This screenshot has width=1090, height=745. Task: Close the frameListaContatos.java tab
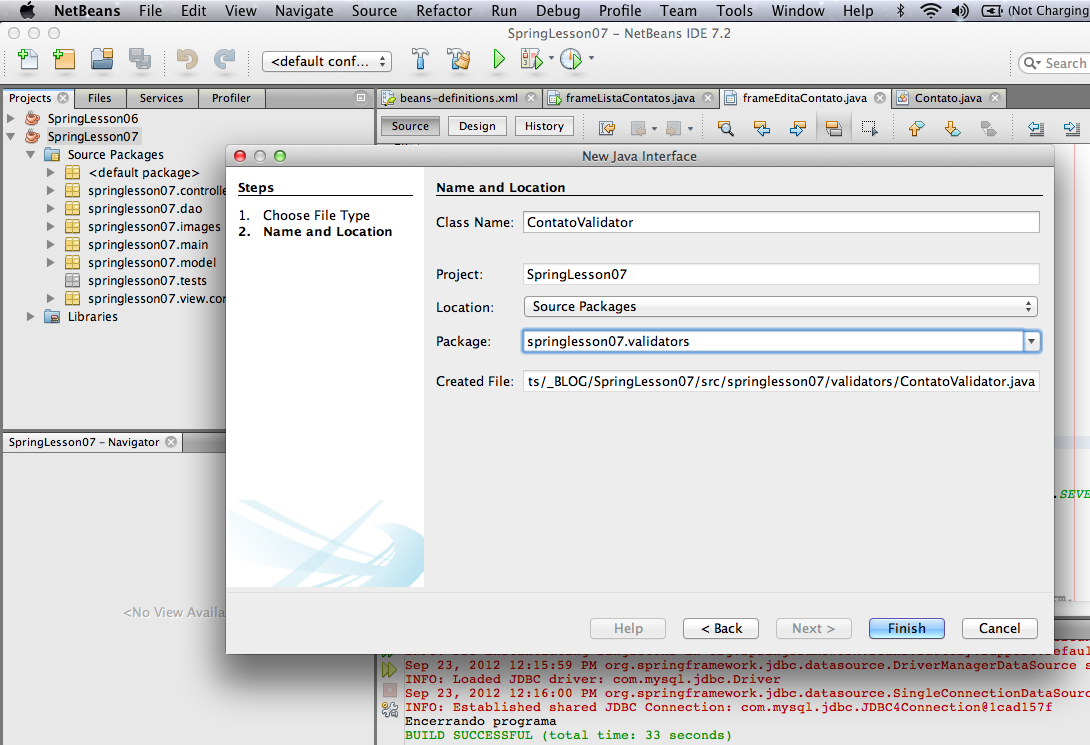tap(708, 98)
